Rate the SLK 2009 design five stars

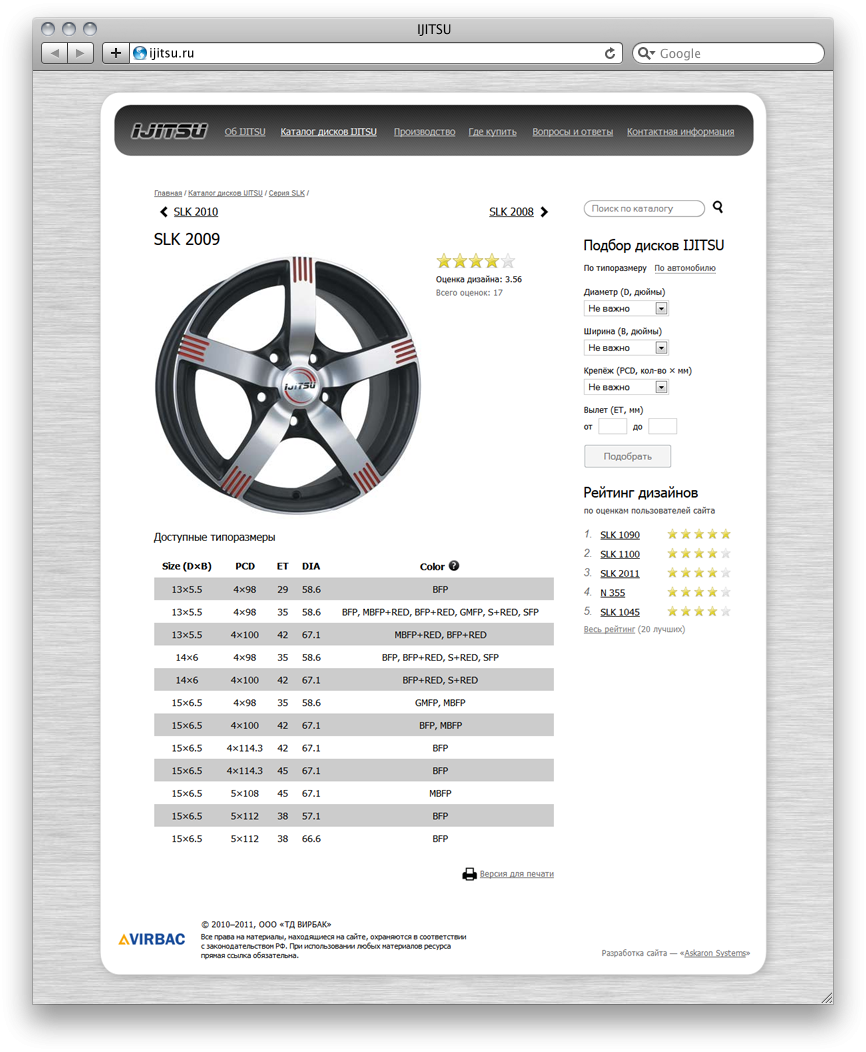coord(508,260)
